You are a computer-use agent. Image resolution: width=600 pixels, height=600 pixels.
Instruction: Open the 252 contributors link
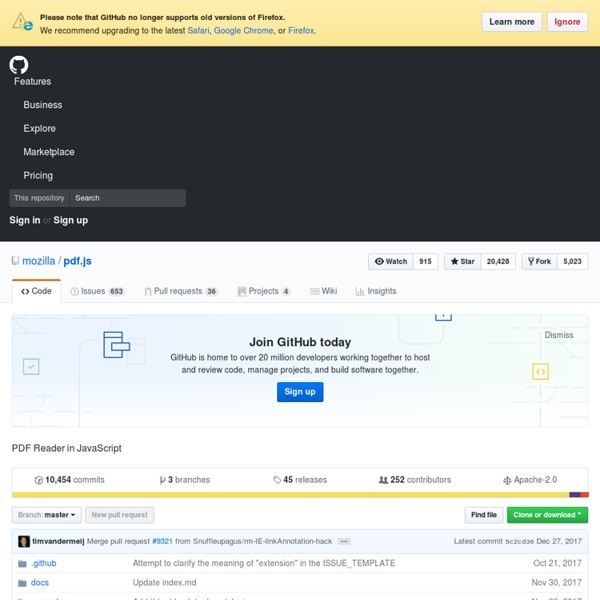tap(415, 480)
